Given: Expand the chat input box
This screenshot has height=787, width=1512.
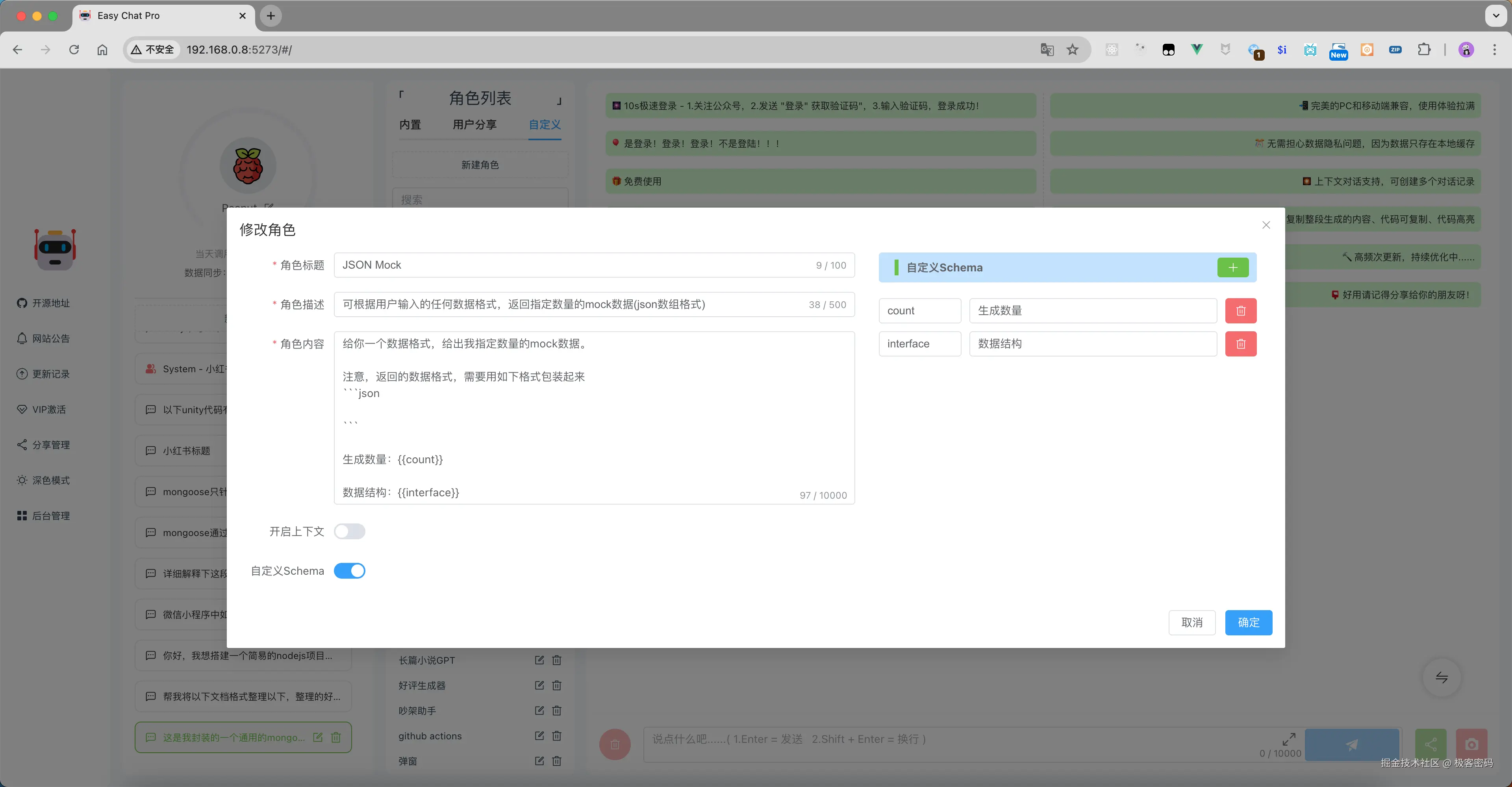Looking at the screenshot, I should coord(1288,738).
